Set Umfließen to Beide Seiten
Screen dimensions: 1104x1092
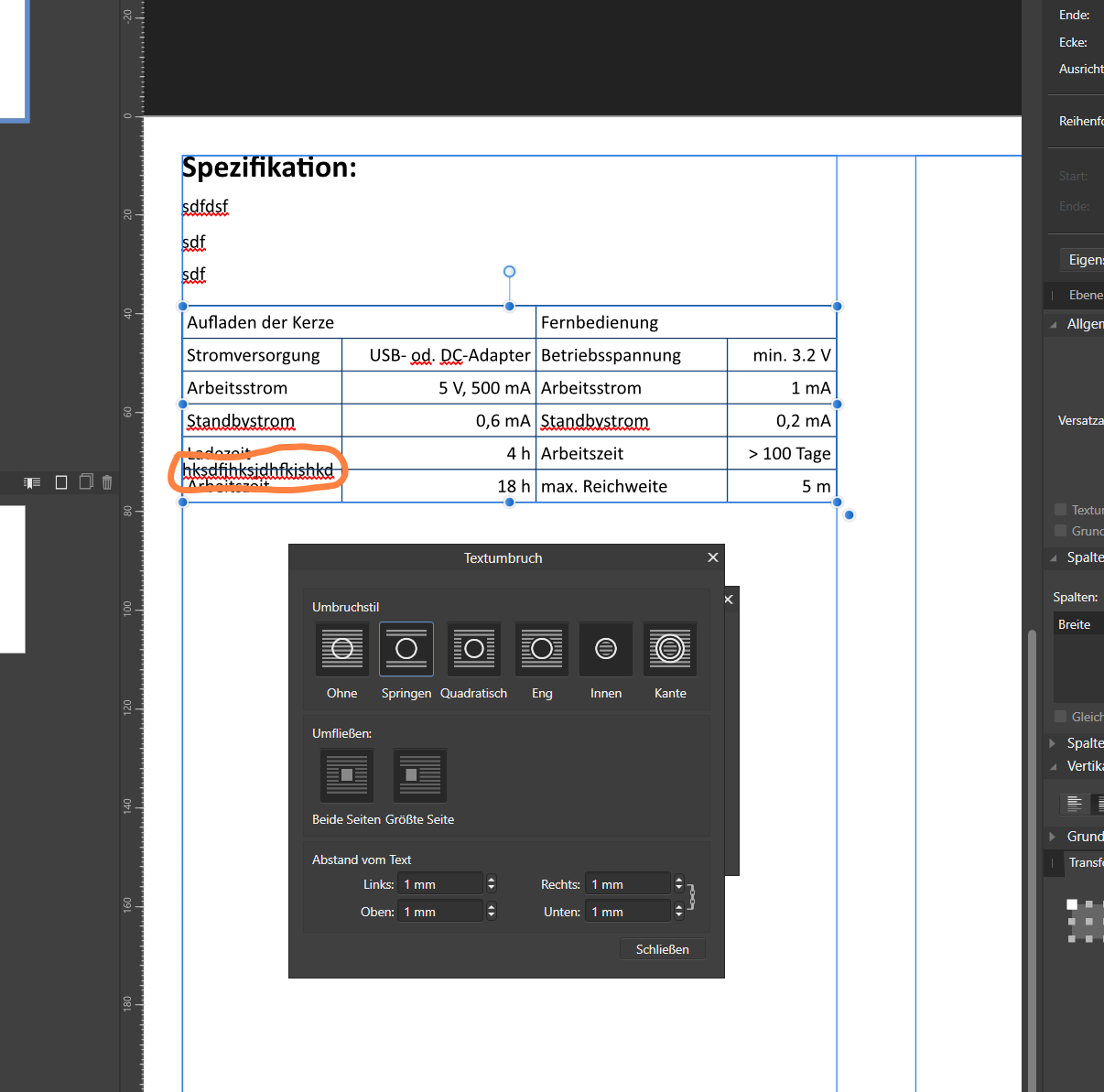347,775
